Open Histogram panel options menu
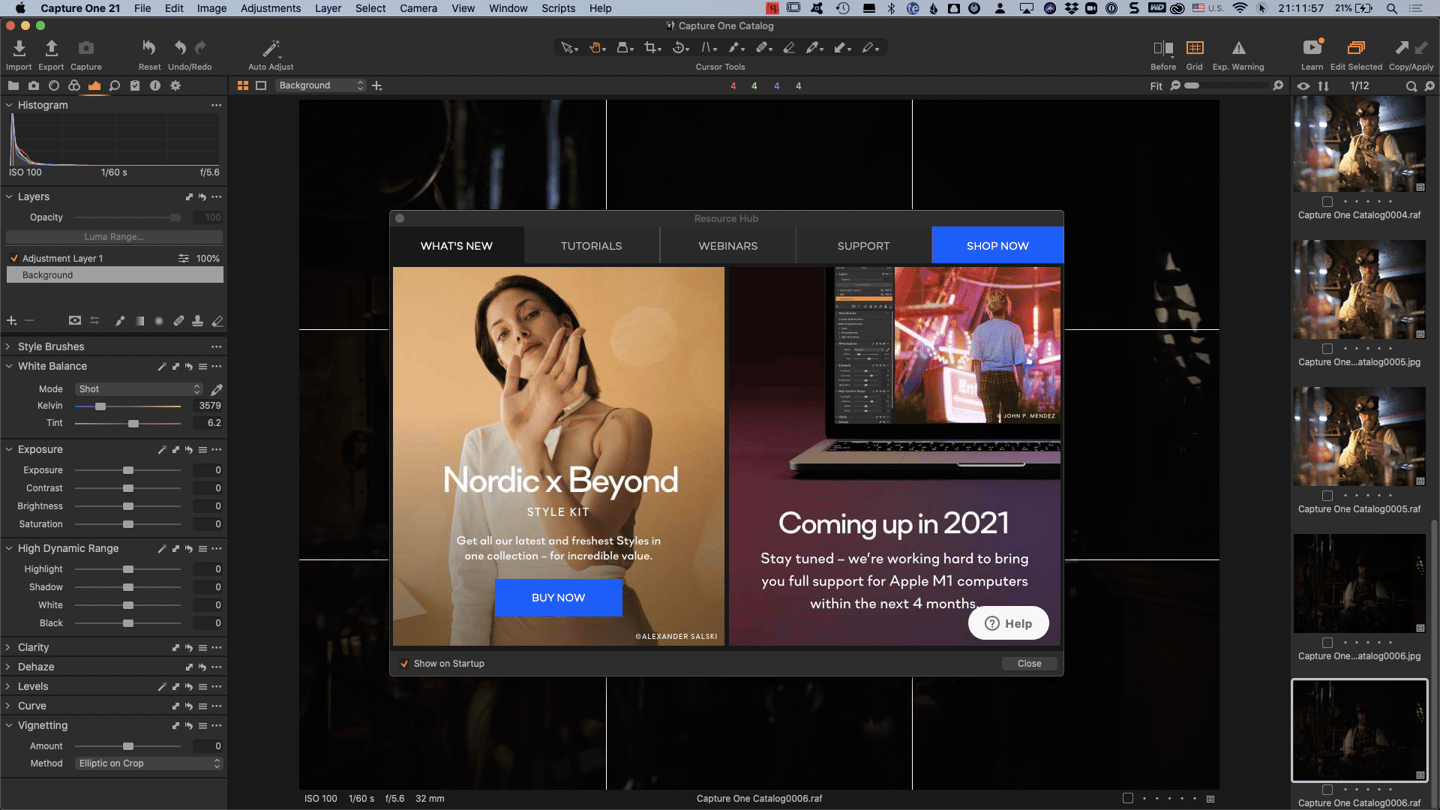 click(216, 105)
